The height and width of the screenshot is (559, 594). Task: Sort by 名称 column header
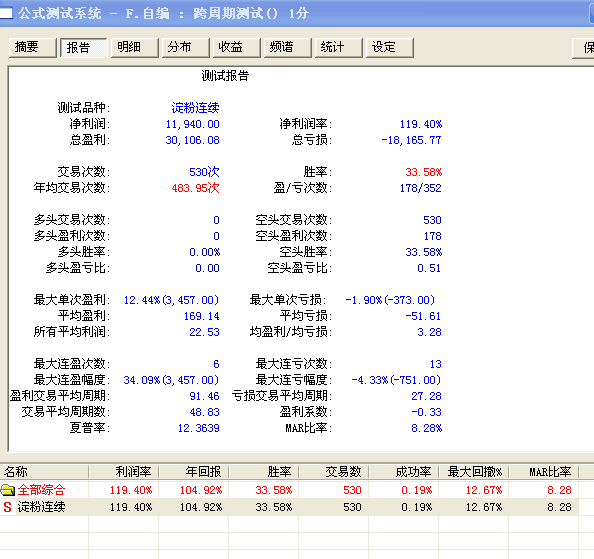[44, 472]
